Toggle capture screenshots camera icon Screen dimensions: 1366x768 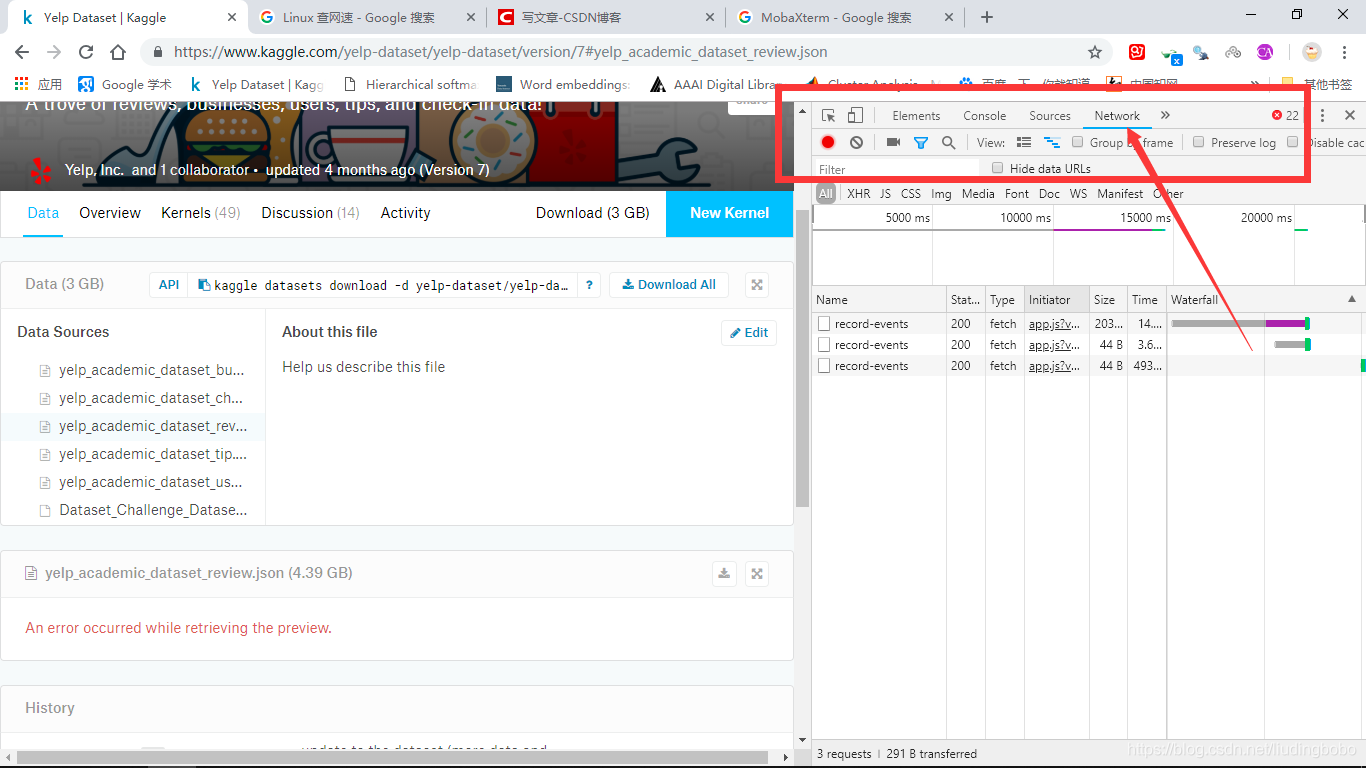click(x=893, y=142)
